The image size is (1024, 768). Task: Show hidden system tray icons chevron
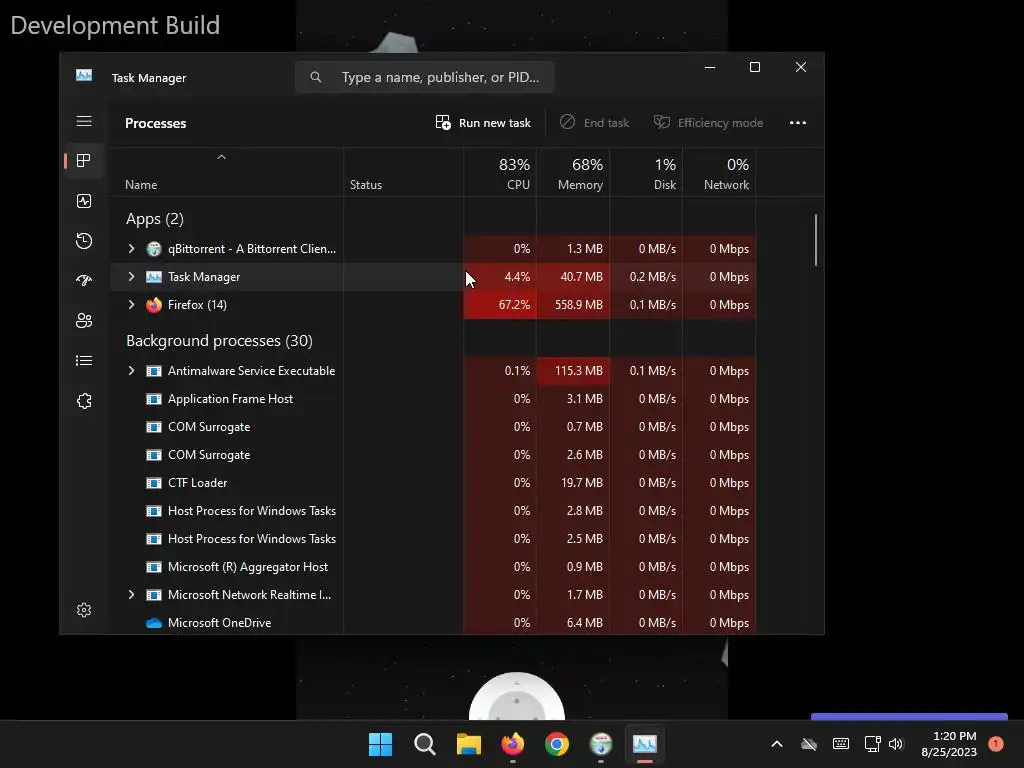click(x=777, y=744)
